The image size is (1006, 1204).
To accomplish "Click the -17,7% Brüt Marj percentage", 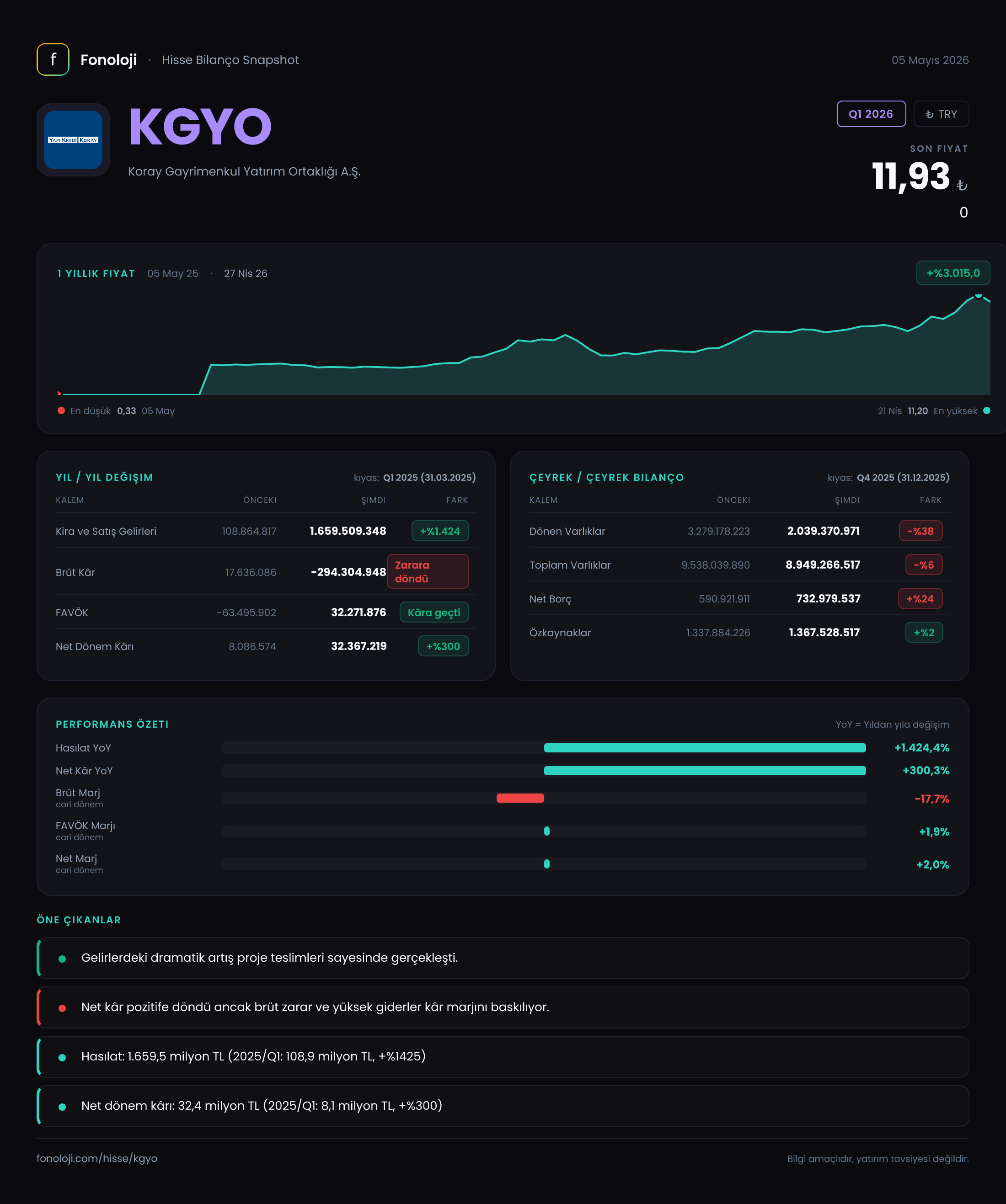I will 931,799.
